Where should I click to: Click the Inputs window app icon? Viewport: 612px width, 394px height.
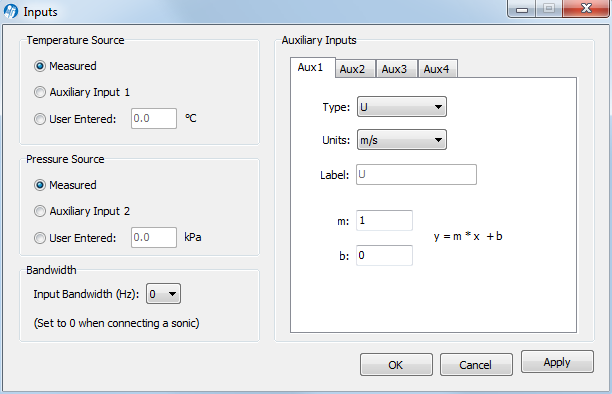[11, 11]
